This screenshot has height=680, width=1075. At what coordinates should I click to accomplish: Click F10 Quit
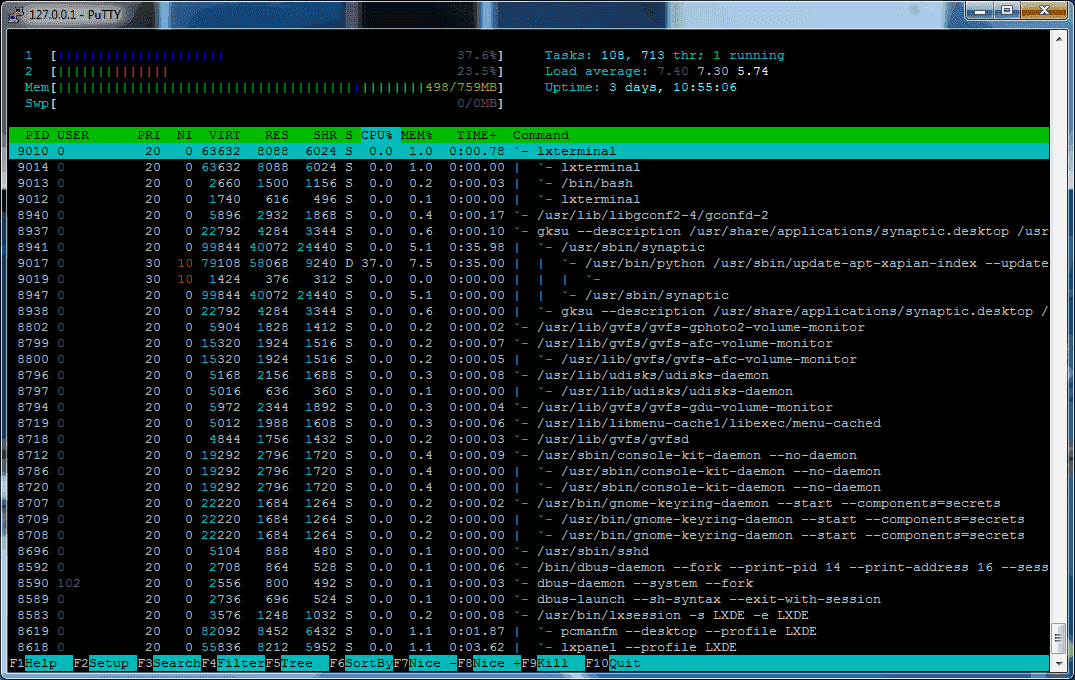click(613, 663)
